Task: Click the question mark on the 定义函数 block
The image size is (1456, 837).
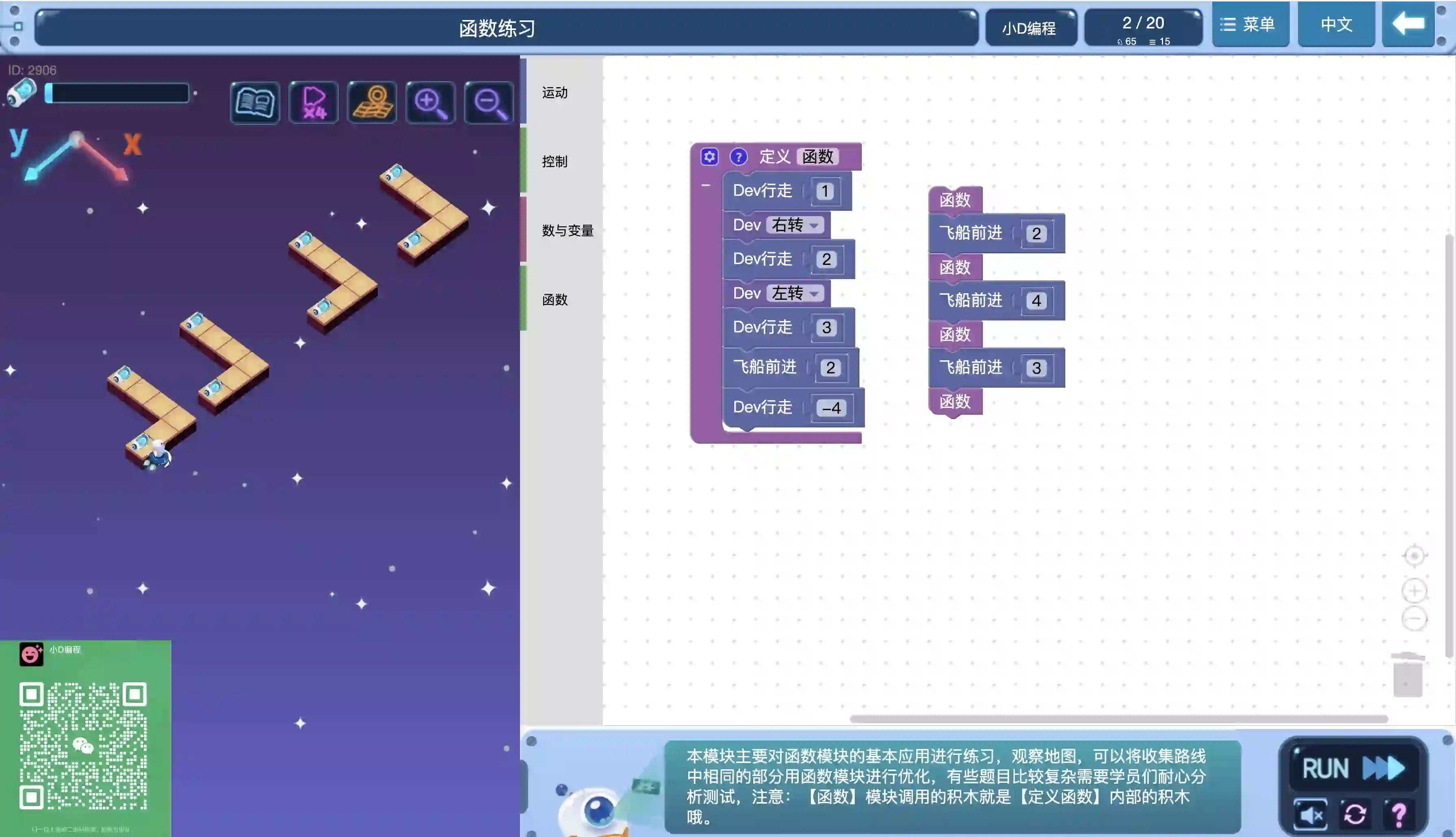Action: click(738, 156)
